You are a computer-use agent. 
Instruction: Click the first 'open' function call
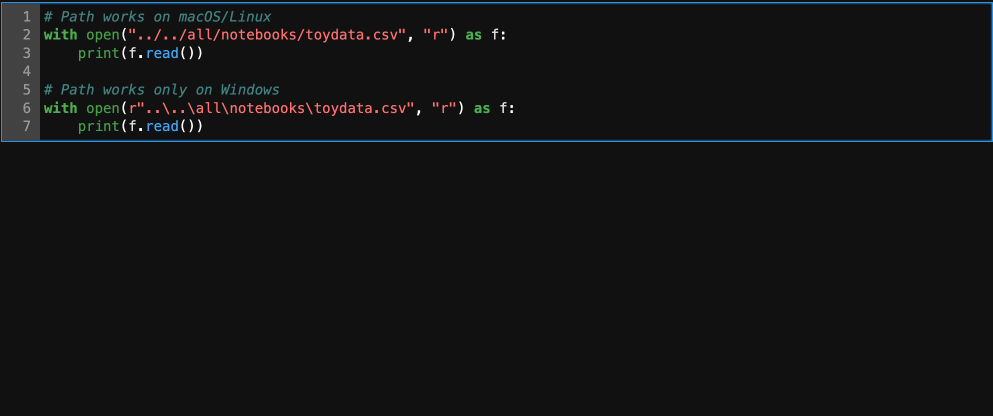click(103, 35)
